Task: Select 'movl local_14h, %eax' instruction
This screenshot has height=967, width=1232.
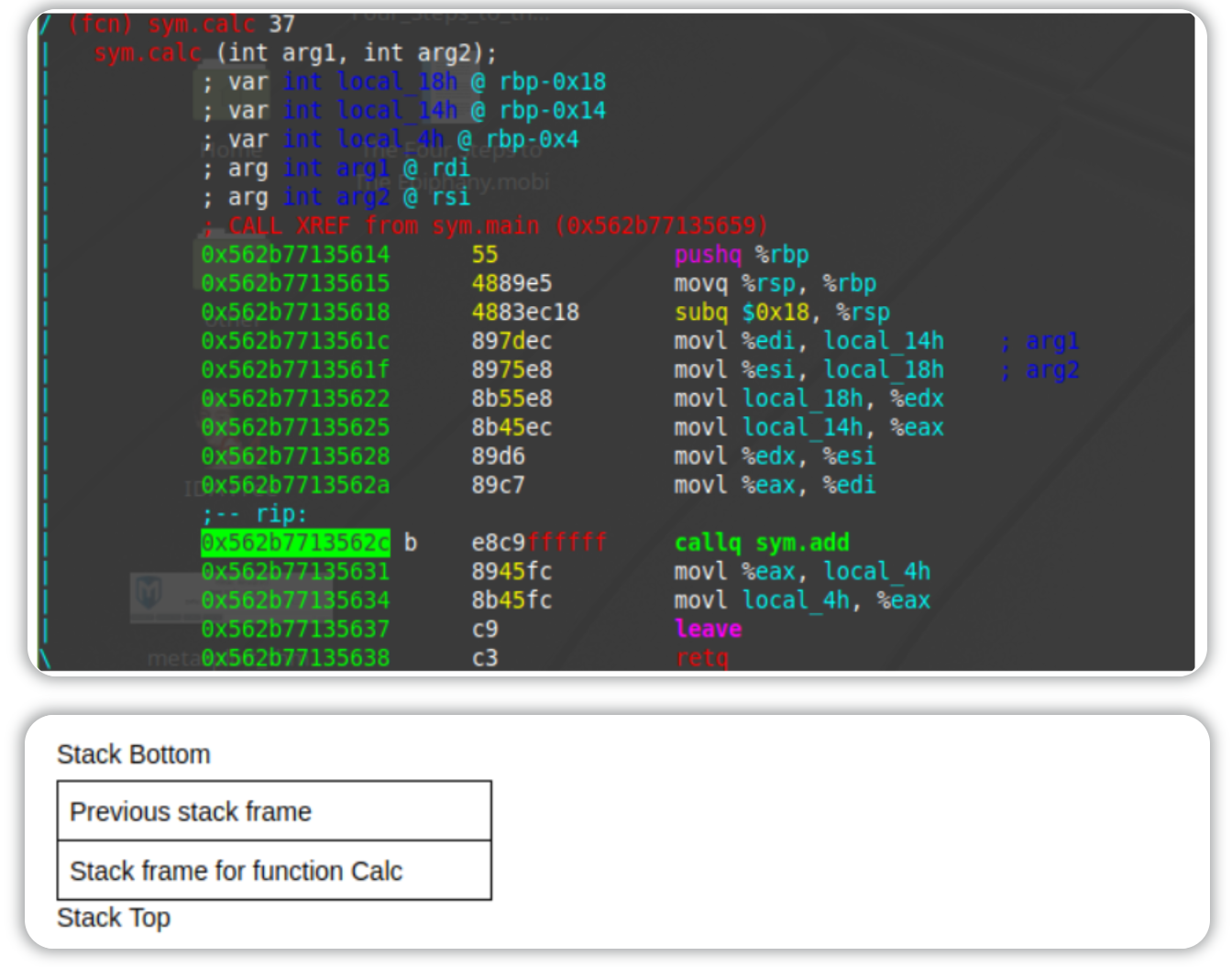Action: (809, 427)
